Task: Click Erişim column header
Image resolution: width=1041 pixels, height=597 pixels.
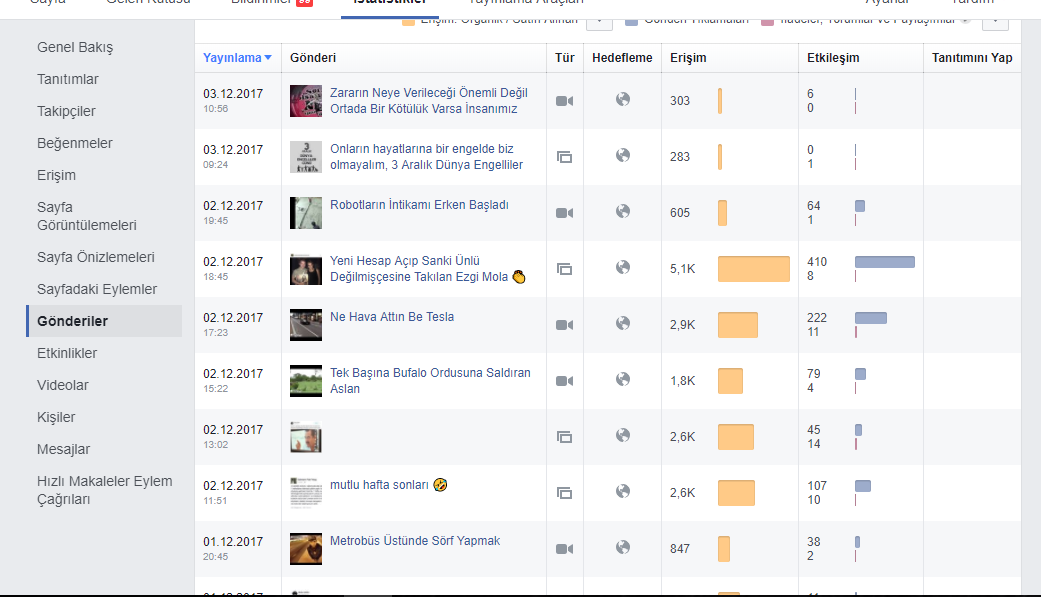Action: click(x=688, y=58)
